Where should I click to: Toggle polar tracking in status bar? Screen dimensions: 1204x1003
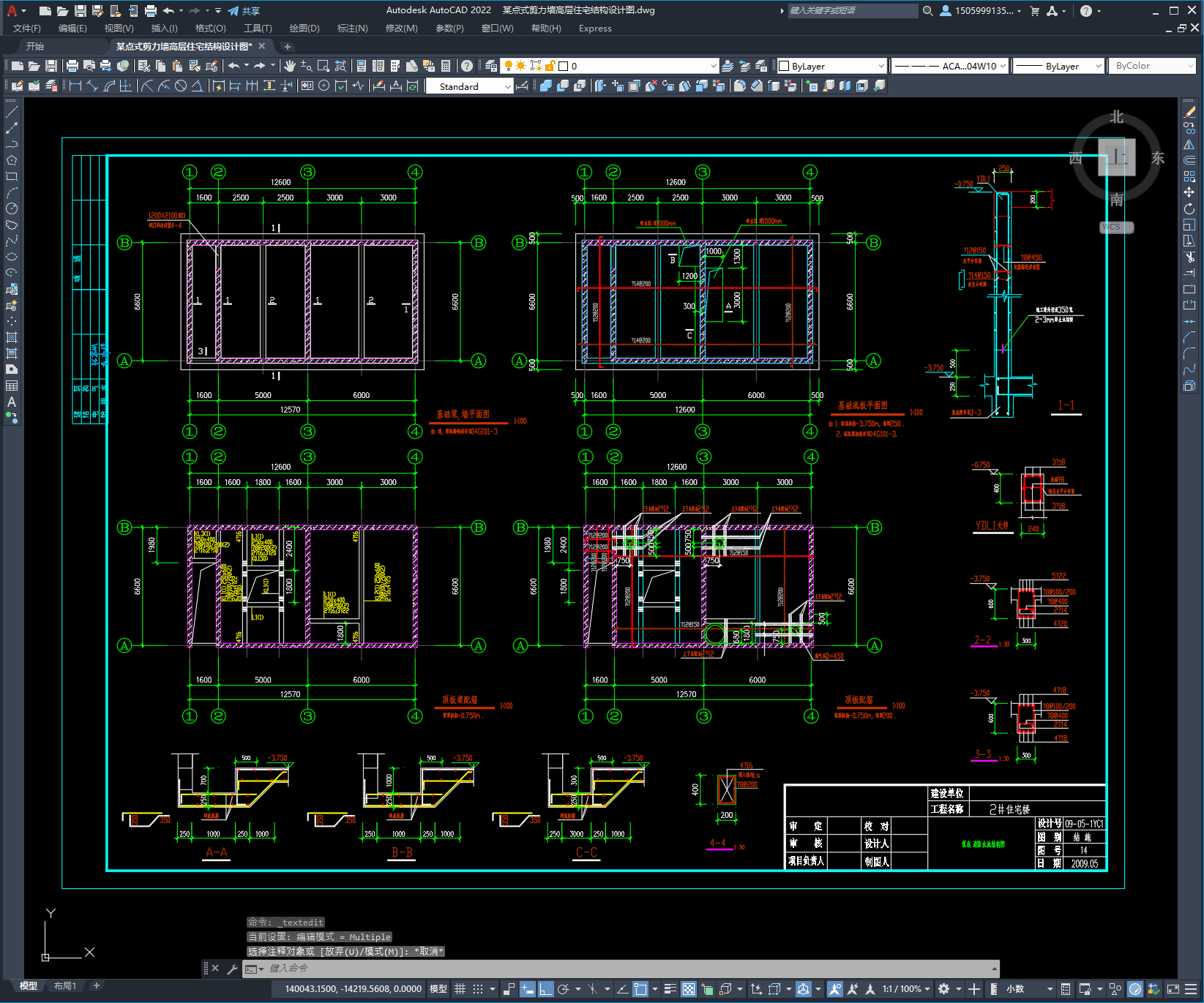[564, 989]
